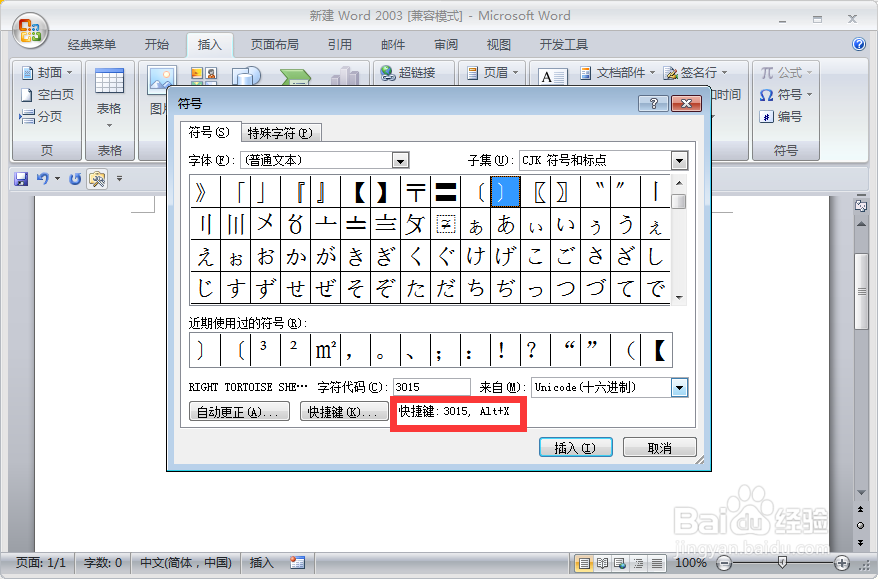878x579 pixels.
Task: Open the 经典菜单 ribbon tab
Action: 92,45
